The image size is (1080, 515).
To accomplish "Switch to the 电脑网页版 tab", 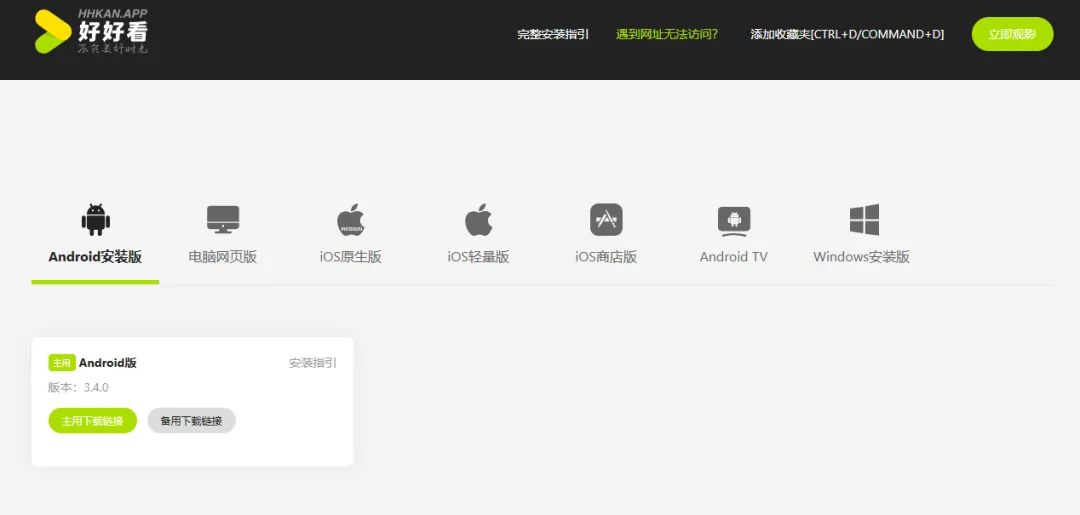I will (222, 258).
